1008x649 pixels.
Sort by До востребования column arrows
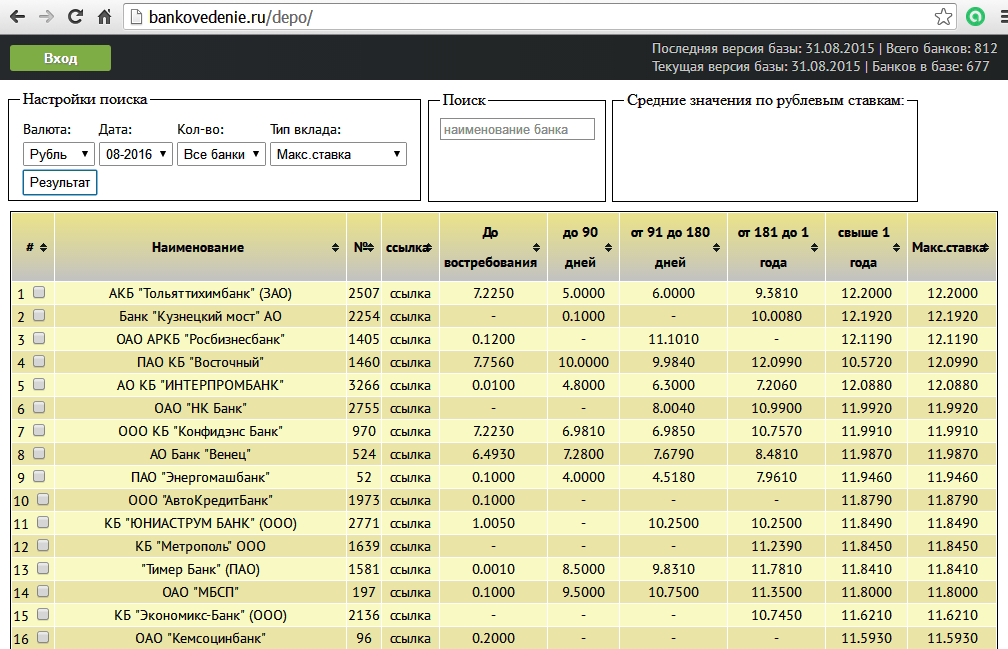point(536,247)
